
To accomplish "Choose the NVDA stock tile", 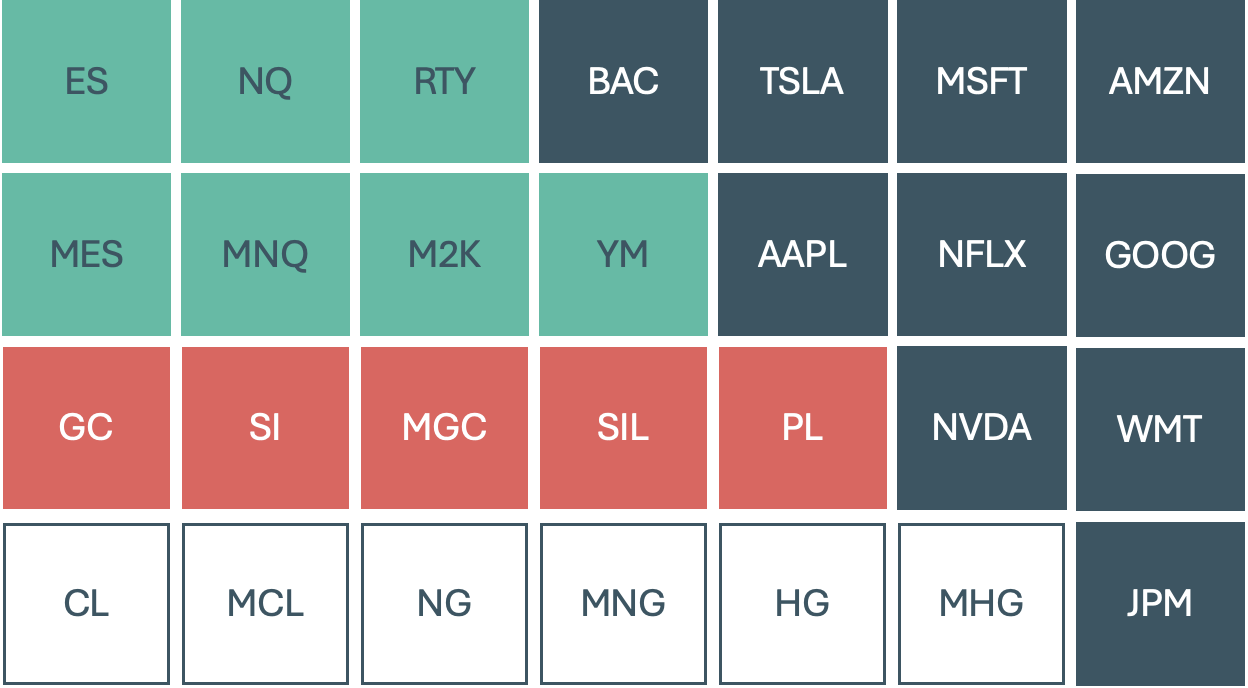I will [x=981, y=428].
